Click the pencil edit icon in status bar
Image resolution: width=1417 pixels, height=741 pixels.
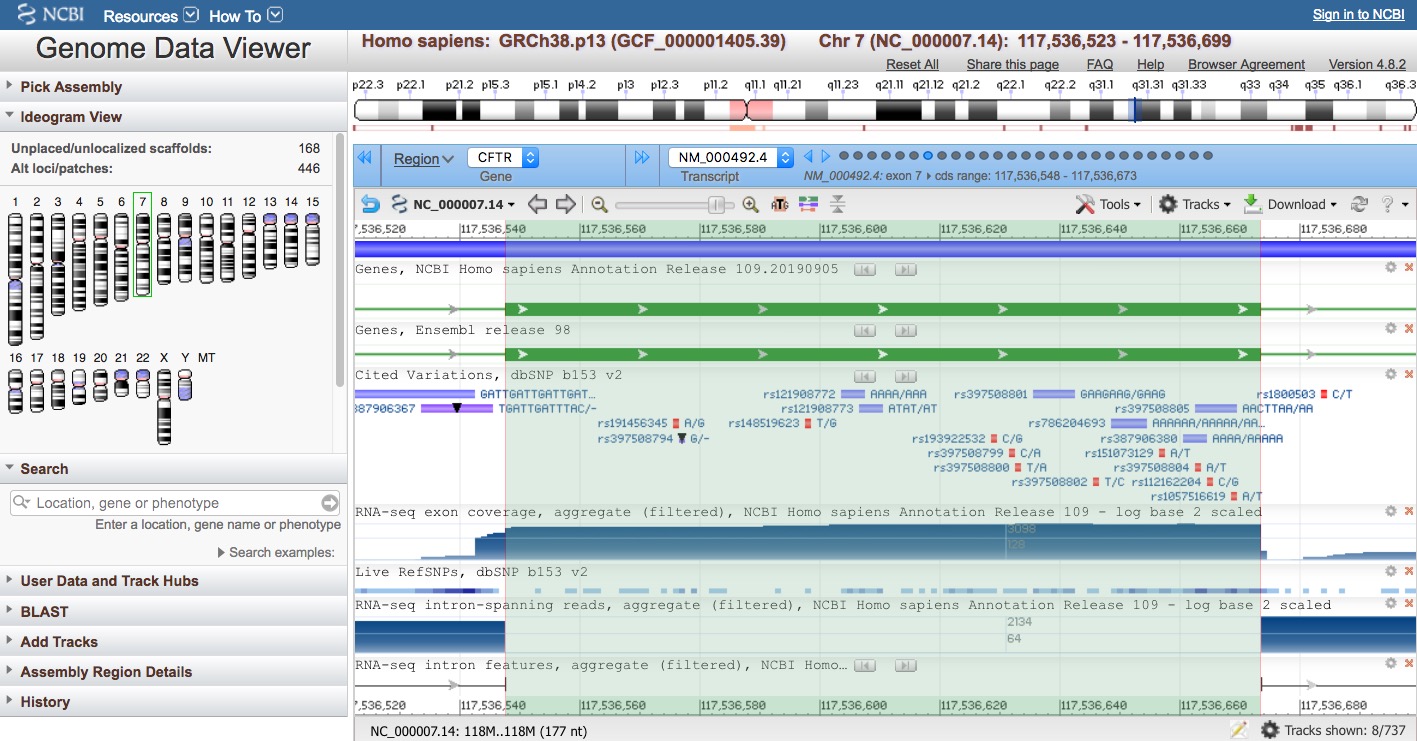click(1239, 729)
